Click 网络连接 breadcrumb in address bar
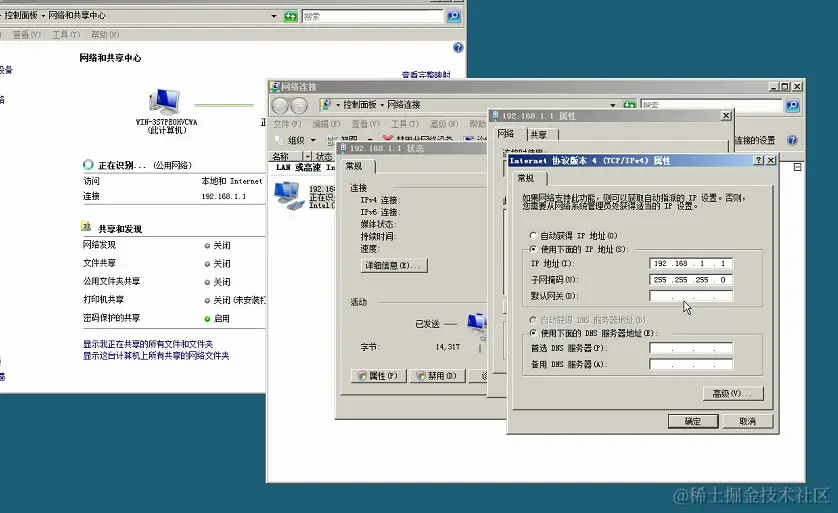The height and width of the screenshot is (513, 838). point(404,105)
